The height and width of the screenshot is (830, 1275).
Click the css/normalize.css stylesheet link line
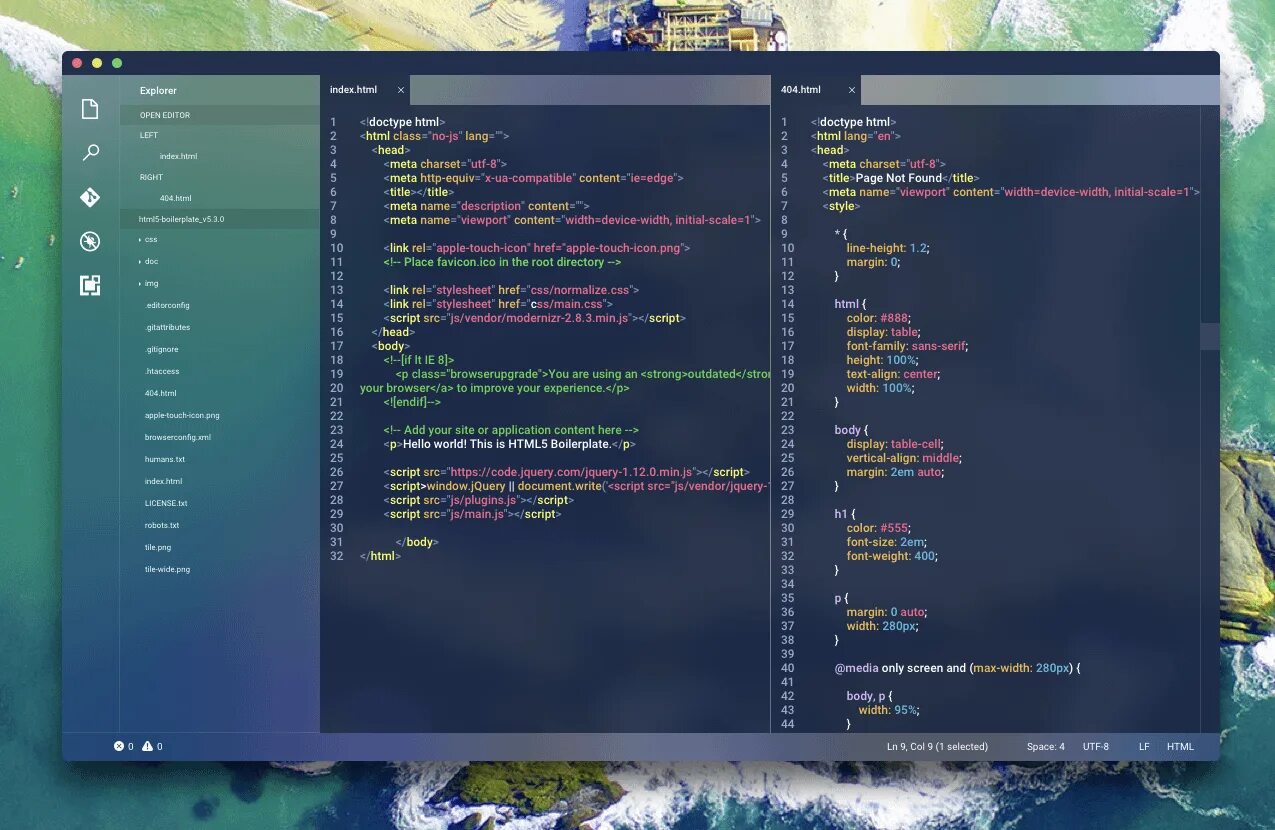511,290
